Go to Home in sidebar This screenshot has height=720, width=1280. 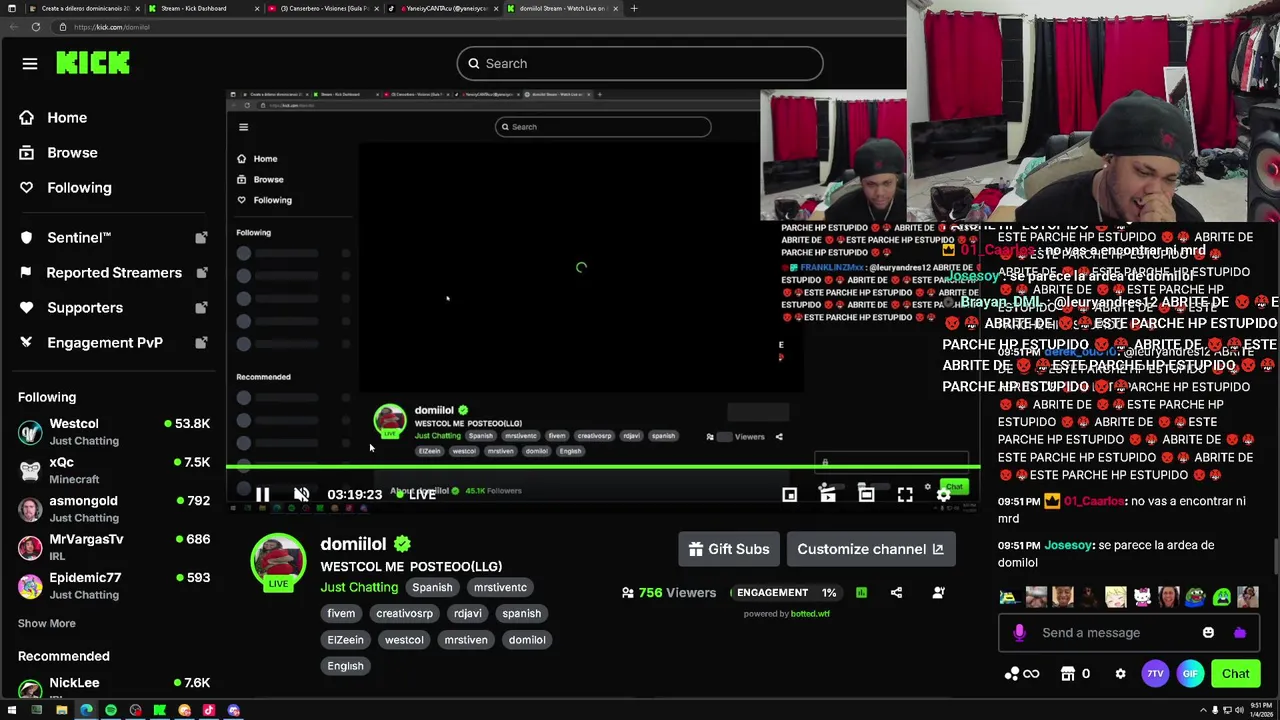(67, 117)
